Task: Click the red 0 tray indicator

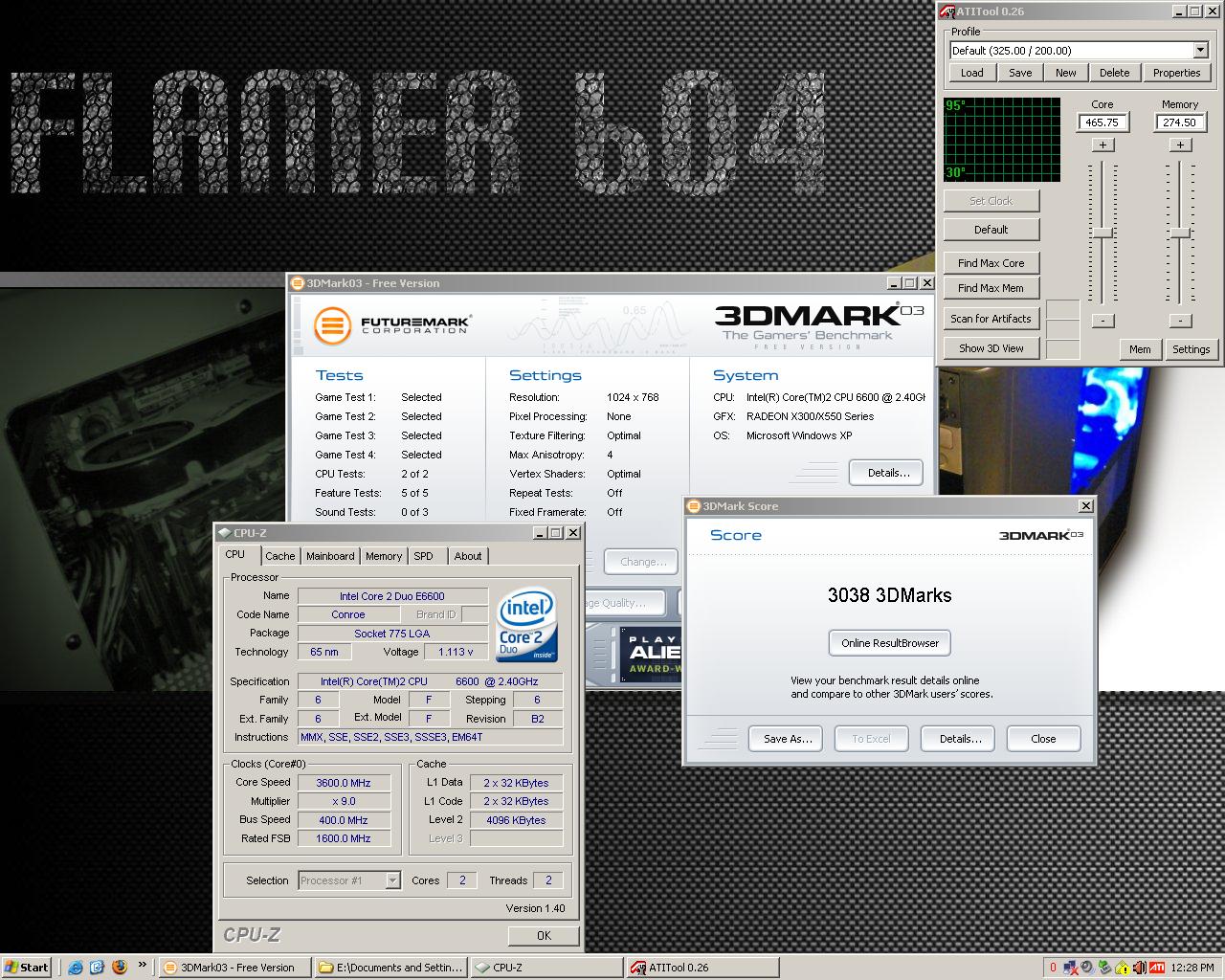Action: pos(1054,968)
